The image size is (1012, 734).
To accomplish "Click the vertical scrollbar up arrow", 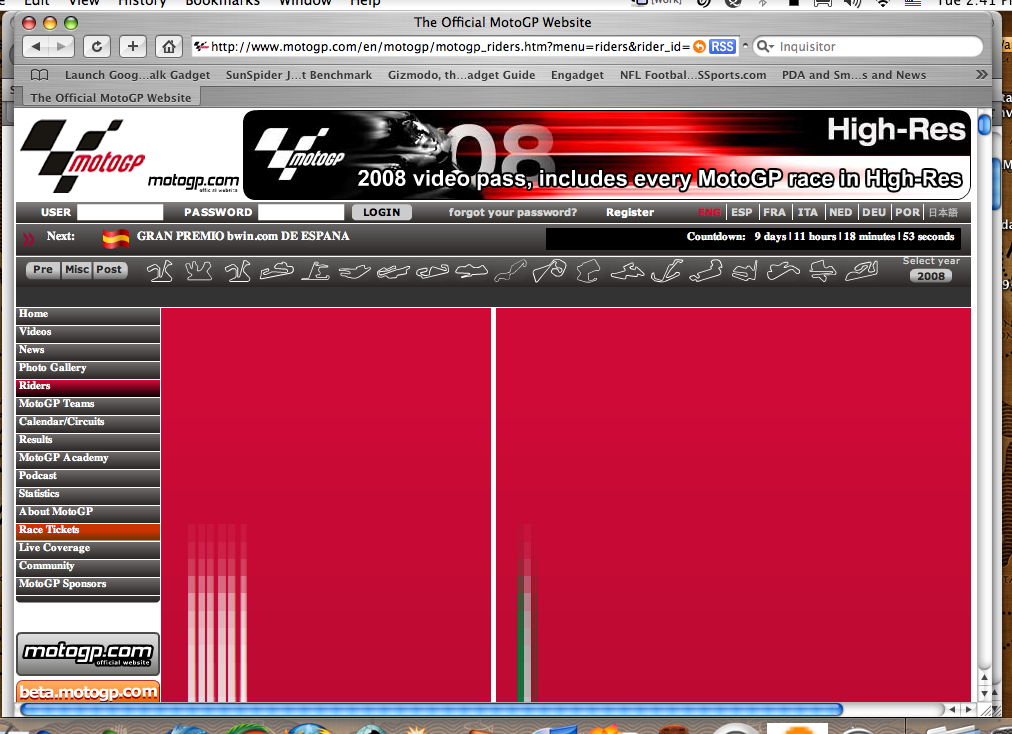I will 984,678.
